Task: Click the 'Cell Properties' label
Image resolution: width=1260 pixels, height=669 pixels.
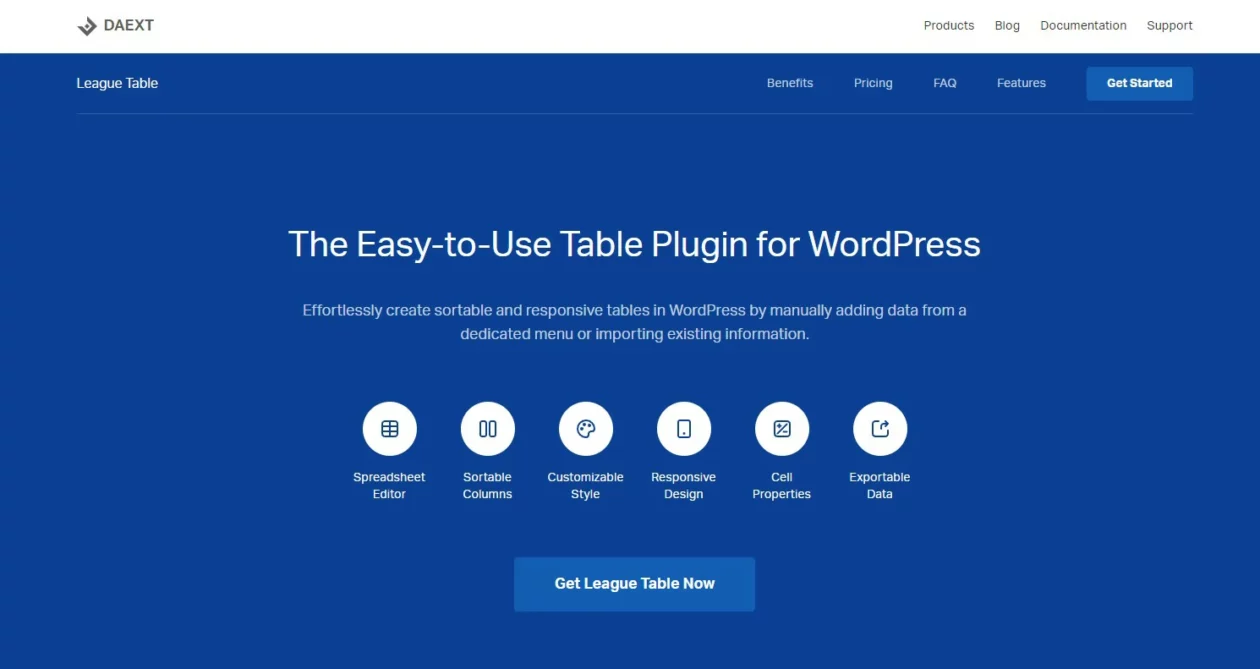Action: 782,486
